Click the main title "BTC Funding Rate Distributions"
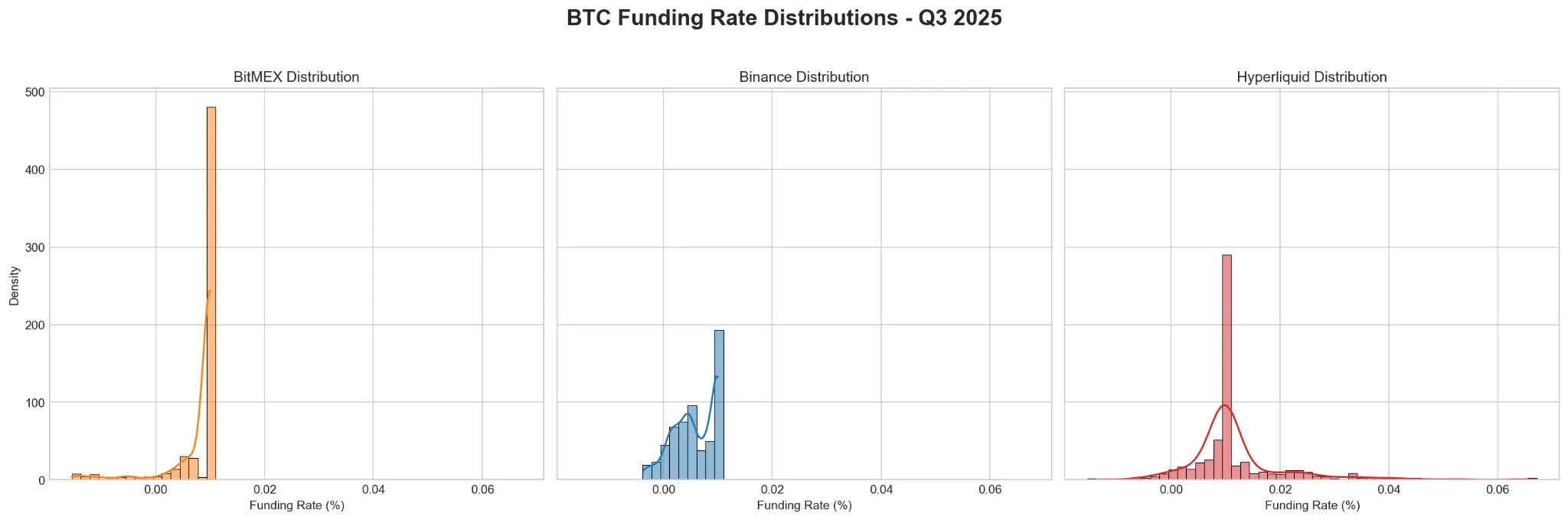Image resolution: width=1568 pixels, height=520 pixels. click(784, 18)
